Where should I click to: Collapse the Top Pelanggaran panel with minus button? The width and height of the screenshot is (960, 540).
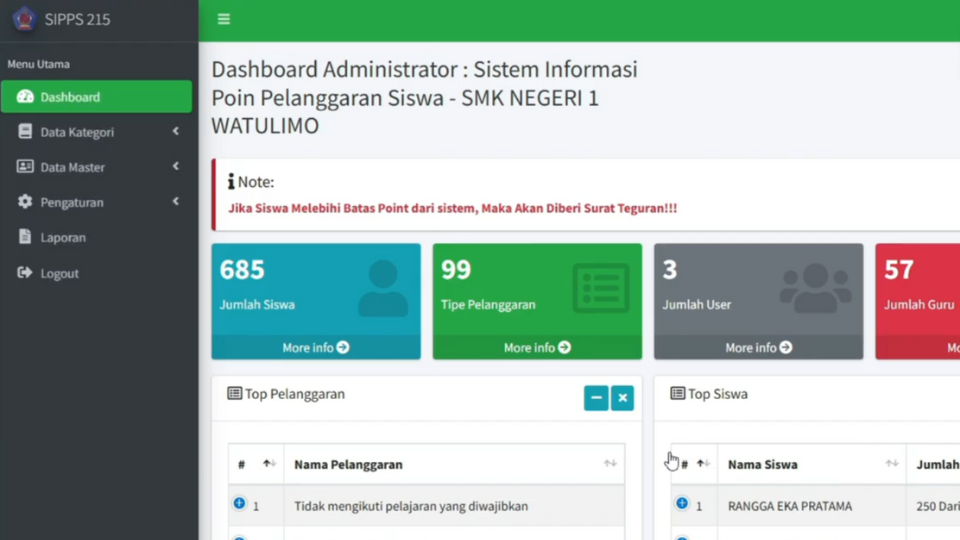pos(596,398)
